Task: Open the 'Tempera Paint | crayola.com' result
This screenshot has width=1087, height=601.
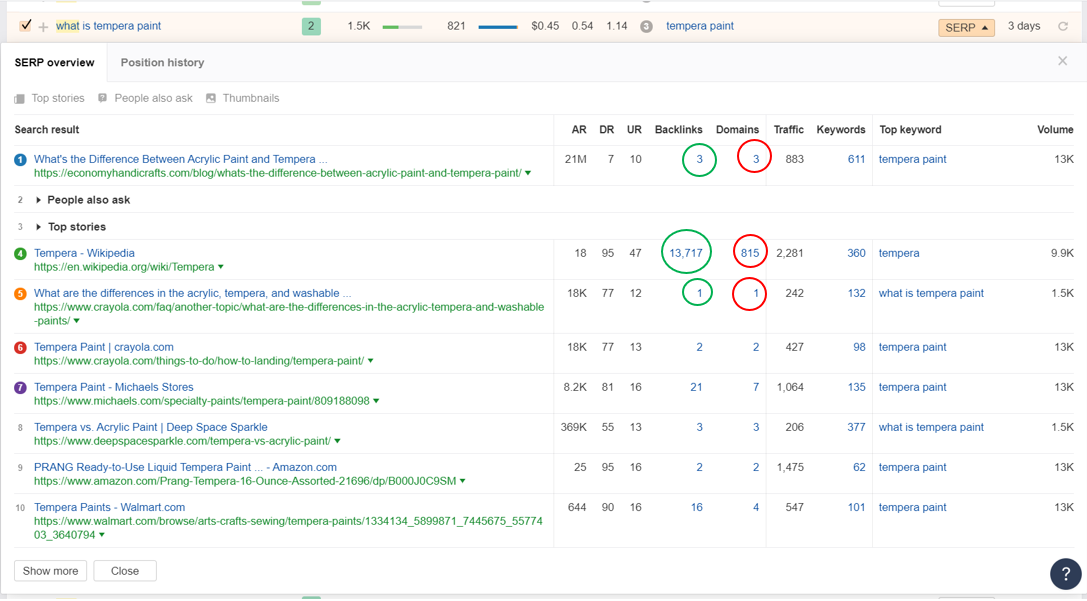Action: [x=104, y=347]
